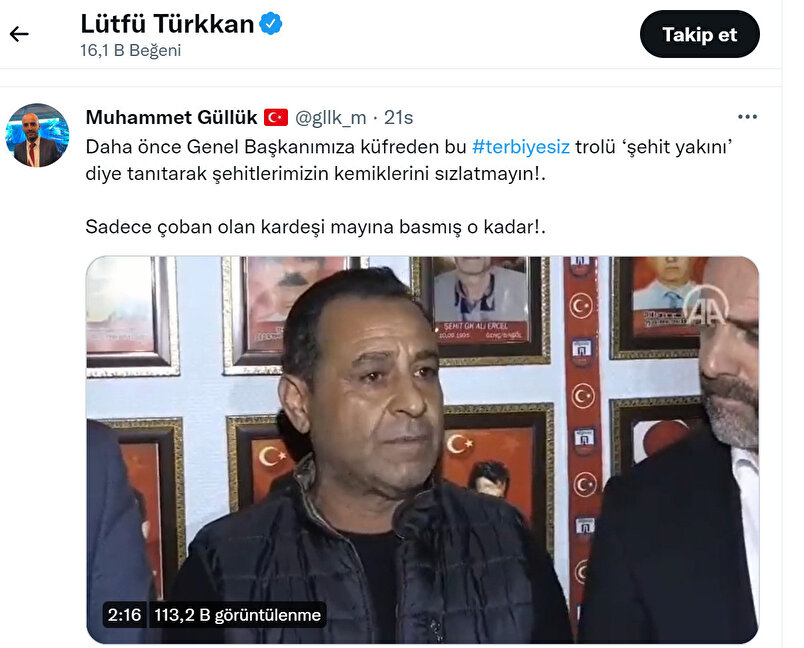The image size is (804, 648).
Task: Click the 2:16 video duration badge
Action: [x=124, y=614]
